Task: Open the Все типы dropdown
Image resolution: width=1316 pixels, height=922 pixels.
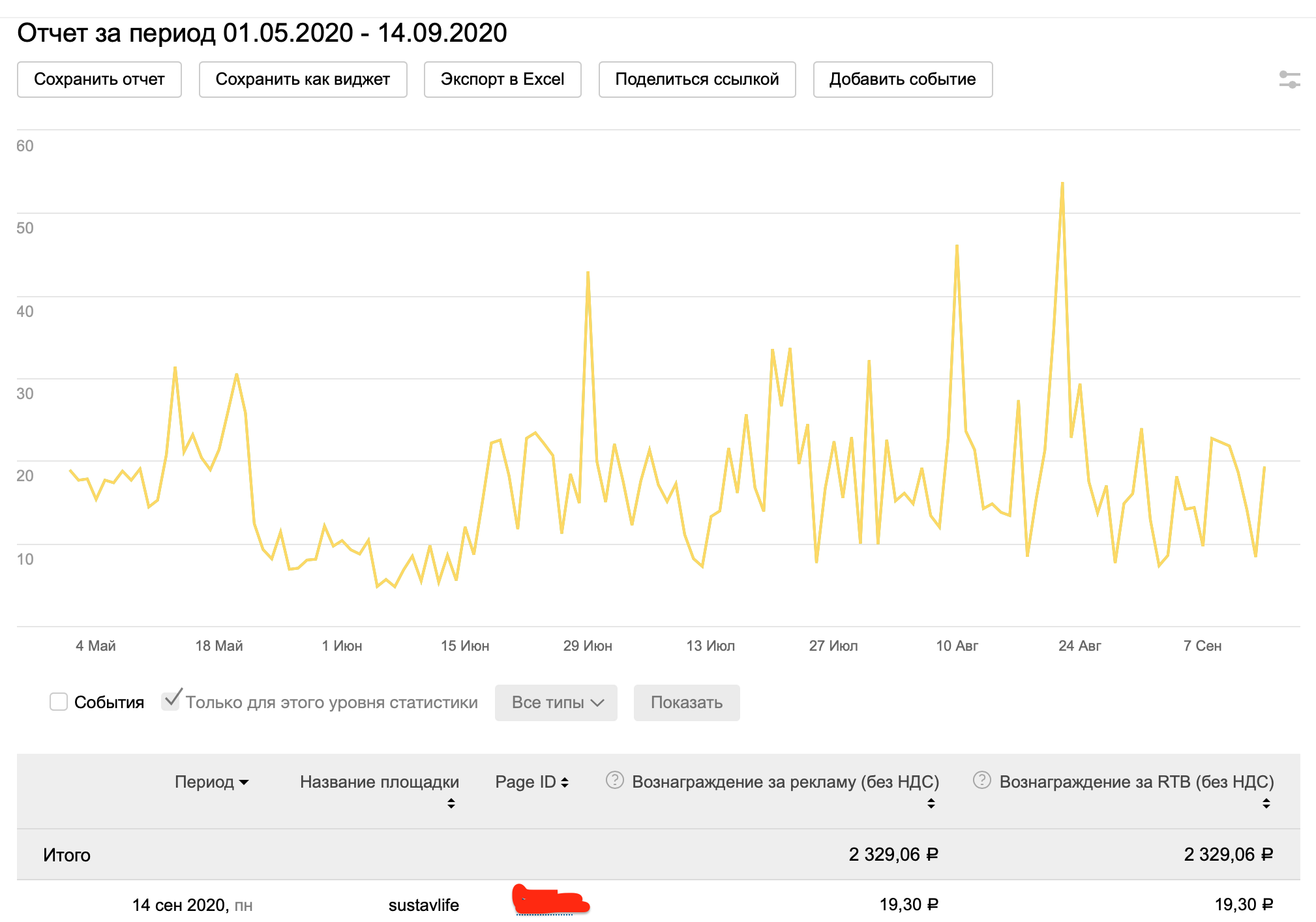Action: coord(556,702)
